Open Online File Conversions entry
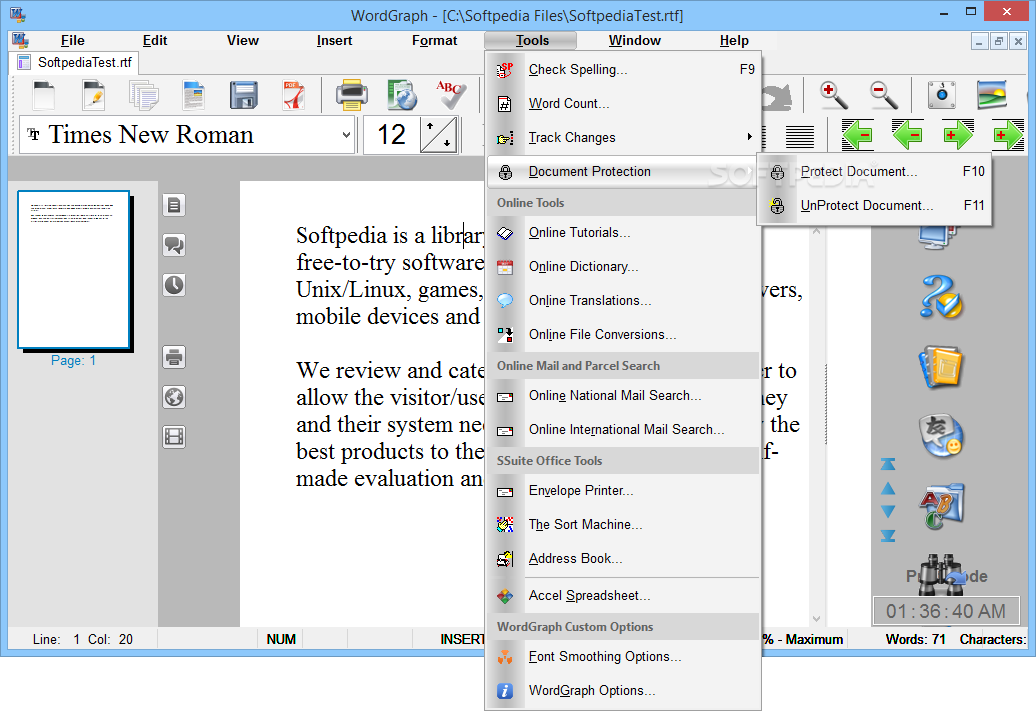This screenshot has height=711, width=1036. click(x=623, y=334)
